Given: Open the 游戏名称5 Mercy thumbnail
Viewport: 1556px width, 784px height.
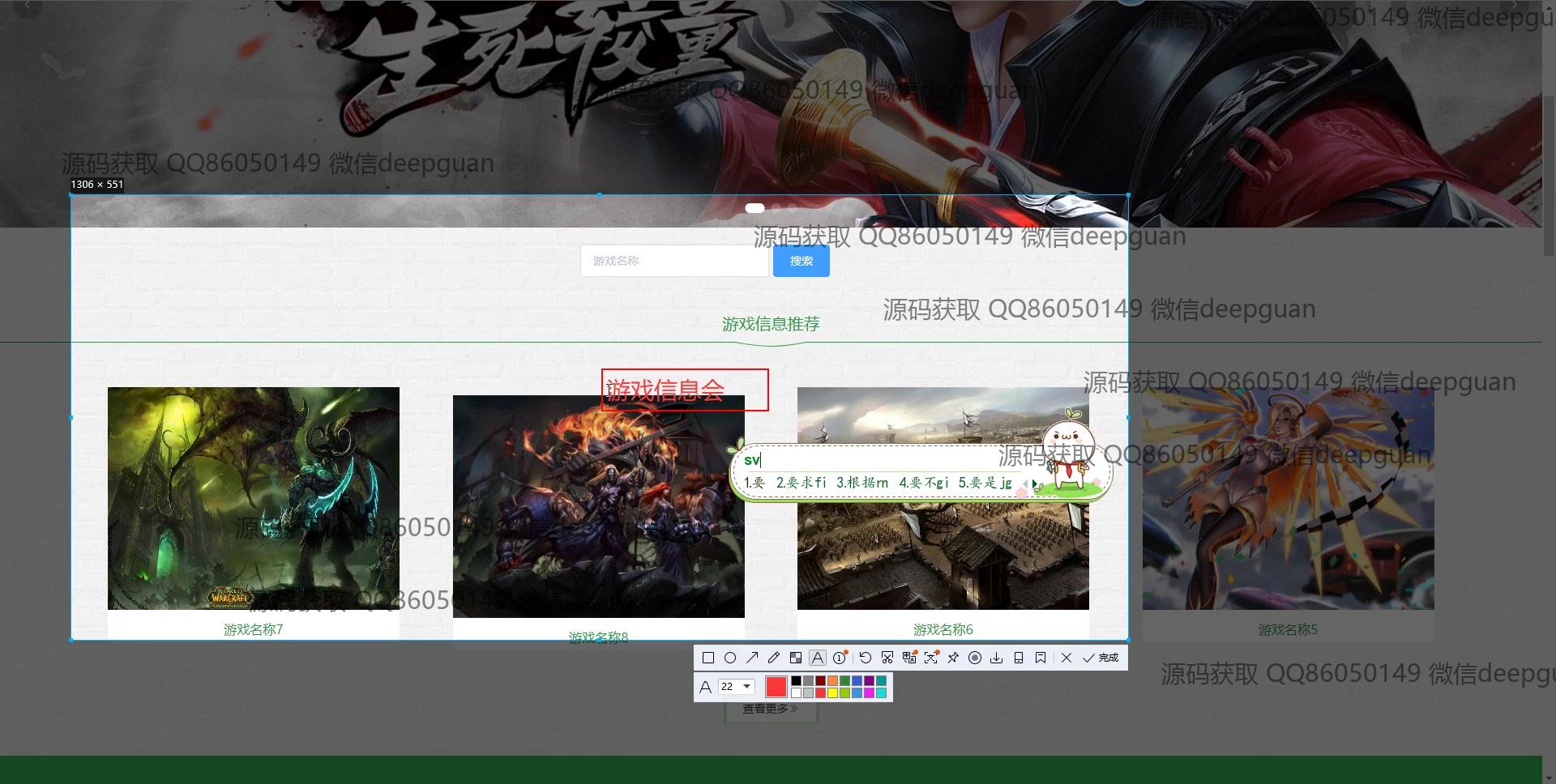Looking at the screenshot, I should click(x=1289, y=498).
